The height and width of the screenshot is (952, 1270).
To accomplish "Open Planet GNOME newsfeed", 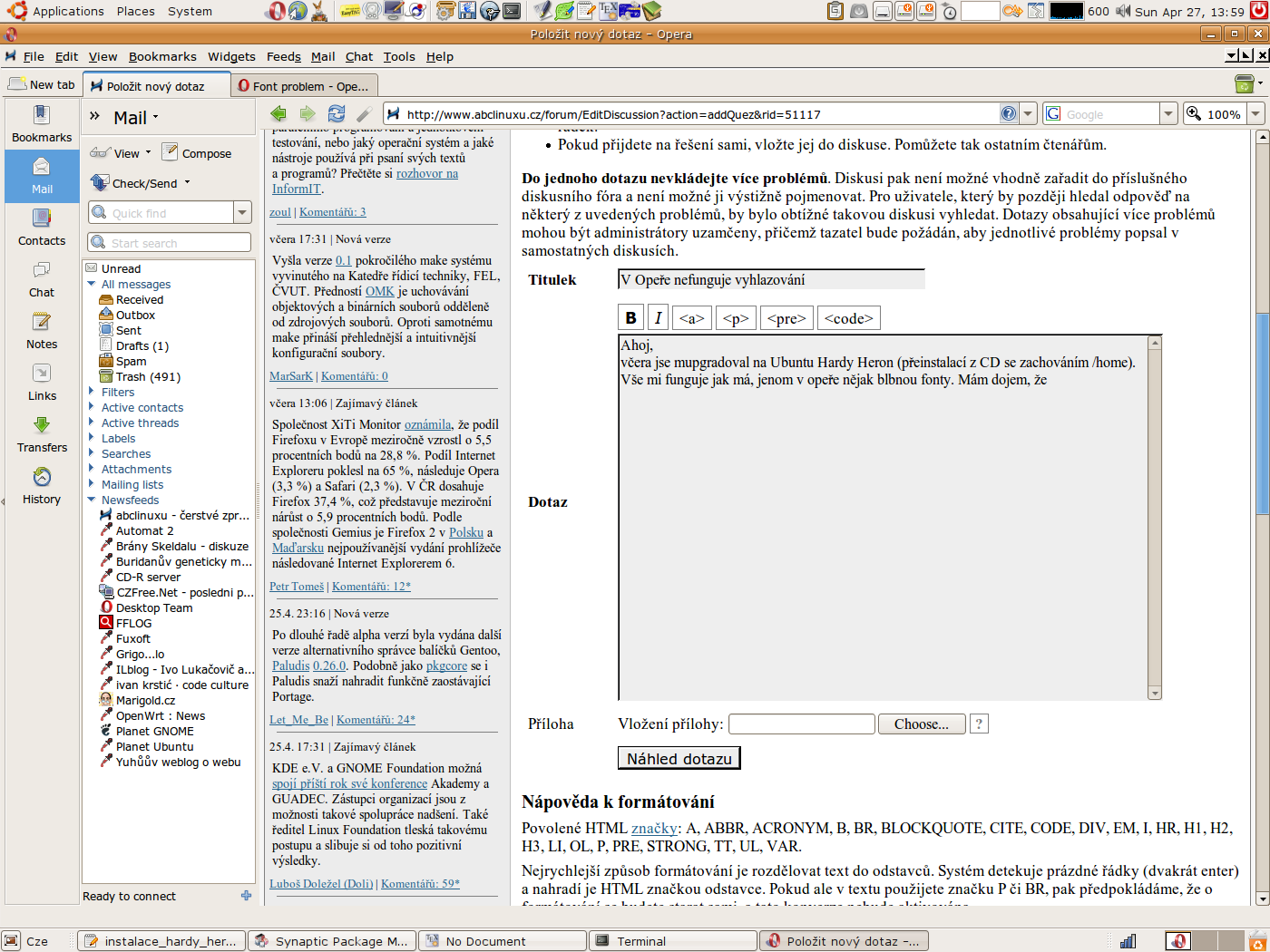I will pyautogui.click(x=154, y=731).
